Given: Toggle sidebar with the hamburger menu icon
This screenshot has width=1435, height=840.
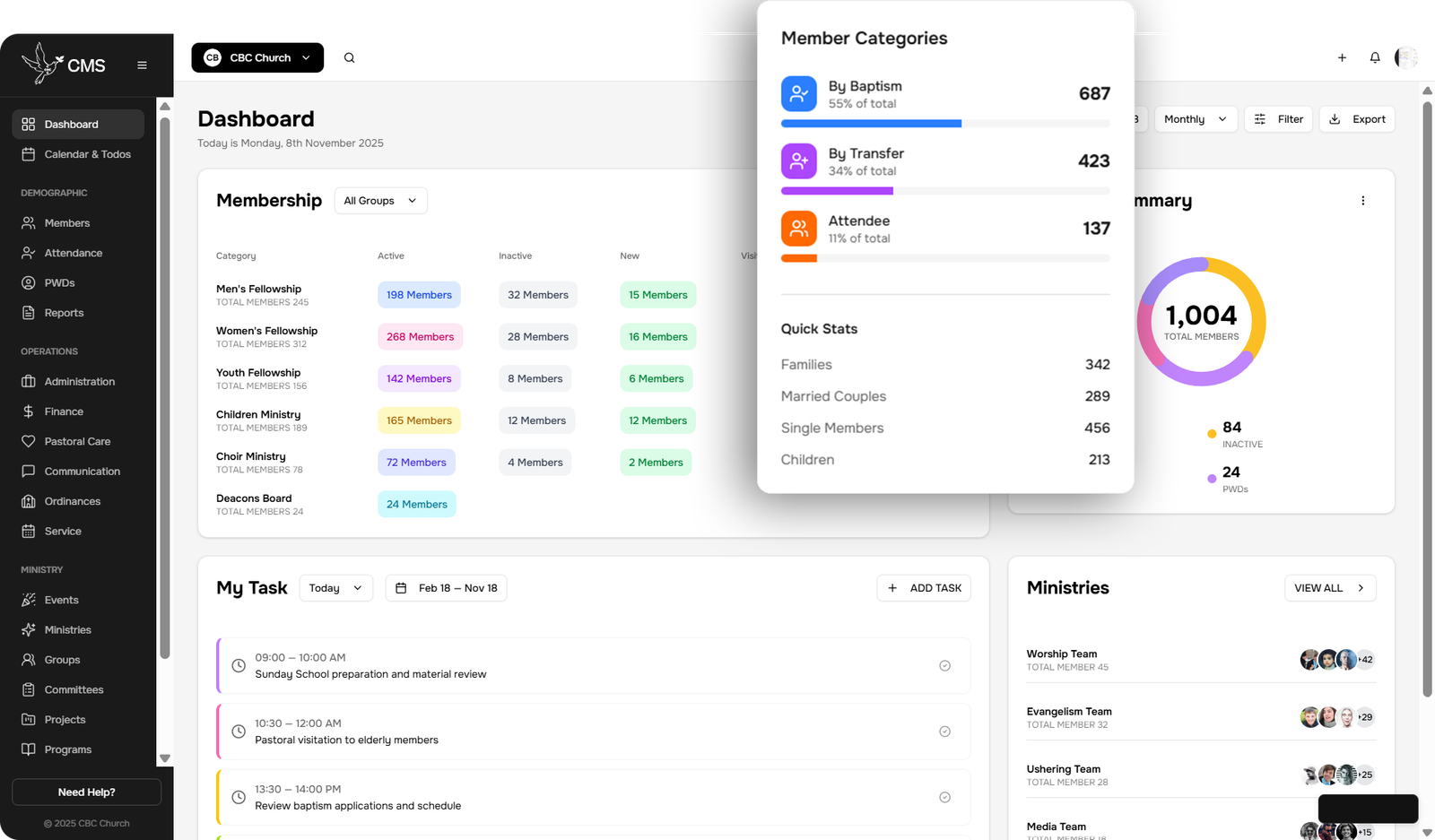Looking at the screenshot, I should coord(142,65).
